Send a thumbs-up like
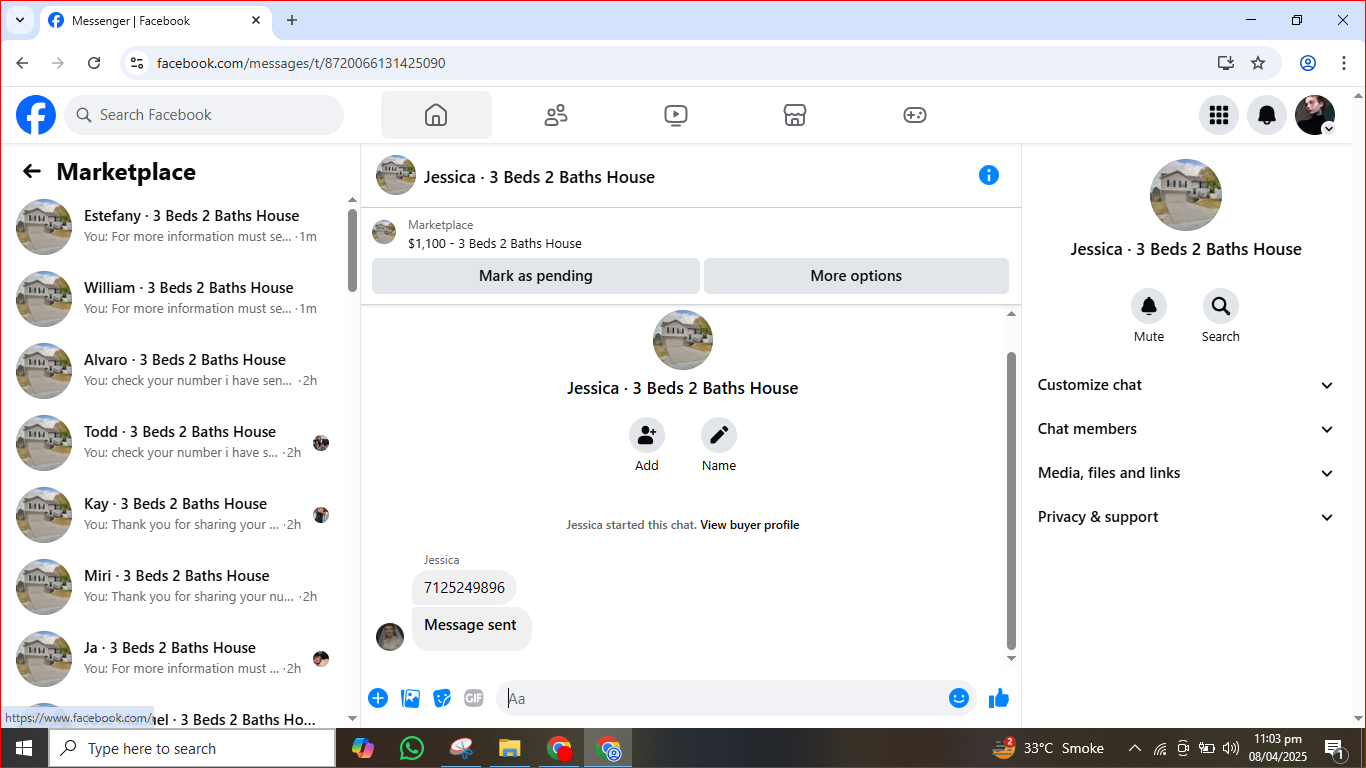Viewport: 1366px width, 768px height. pyautogui.click(x=999, y=698)
